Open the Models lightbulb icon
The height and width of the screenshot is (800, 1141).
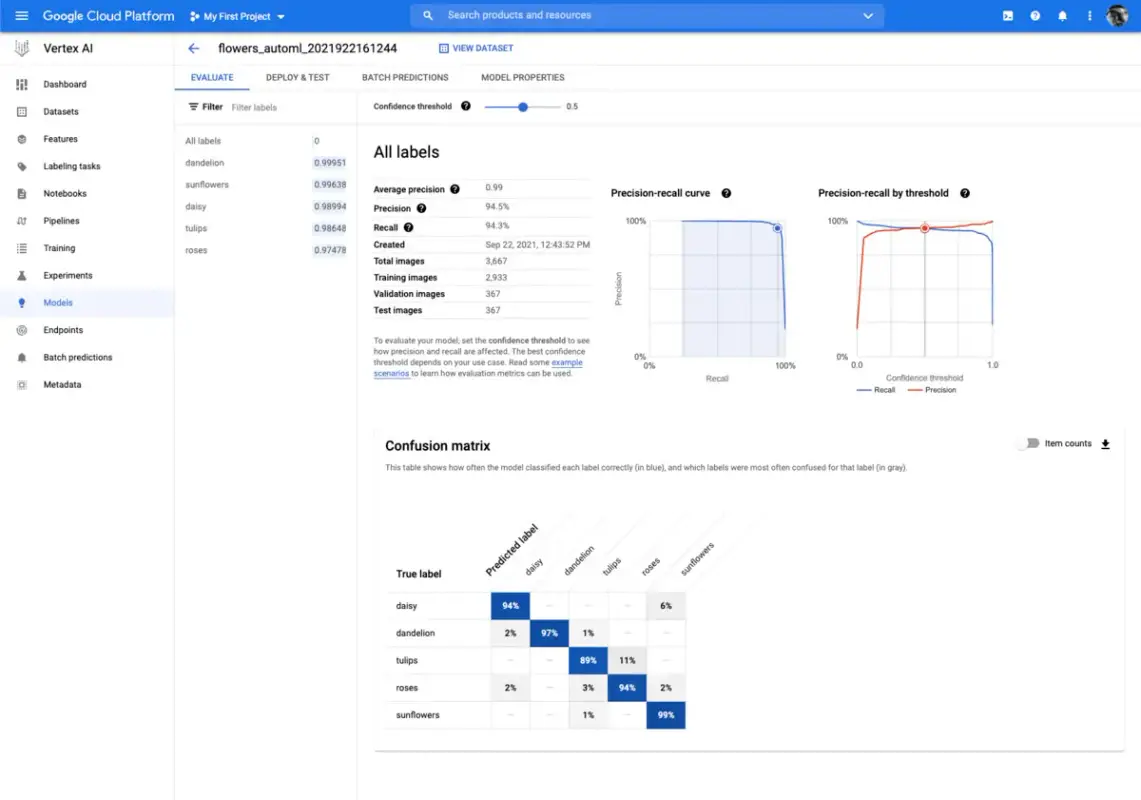tap(22, 303)
